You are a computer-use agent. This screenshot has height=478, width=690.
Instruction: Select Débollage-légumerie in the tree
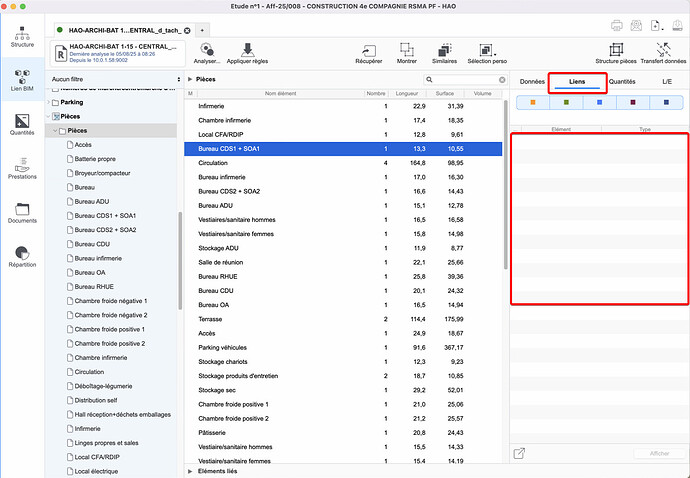[103, 386]
